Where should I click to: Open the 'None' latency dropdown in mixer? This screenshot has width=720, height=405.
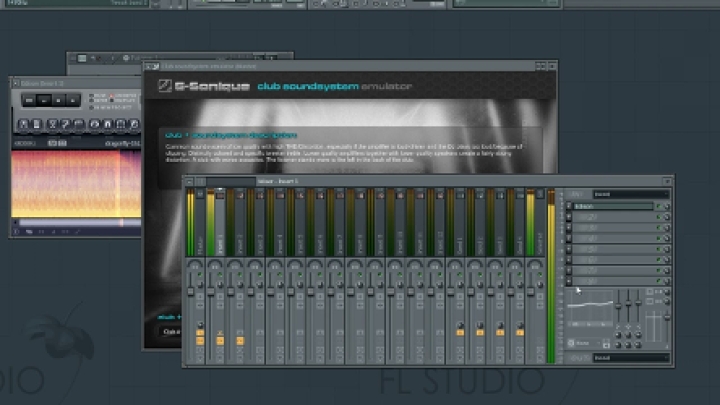(x=589, y=343)
